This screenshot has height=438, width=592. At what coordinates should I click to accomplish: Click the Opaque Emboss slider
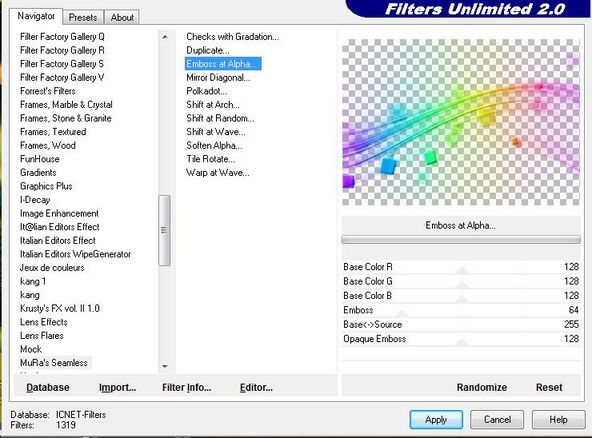[461, 342]
